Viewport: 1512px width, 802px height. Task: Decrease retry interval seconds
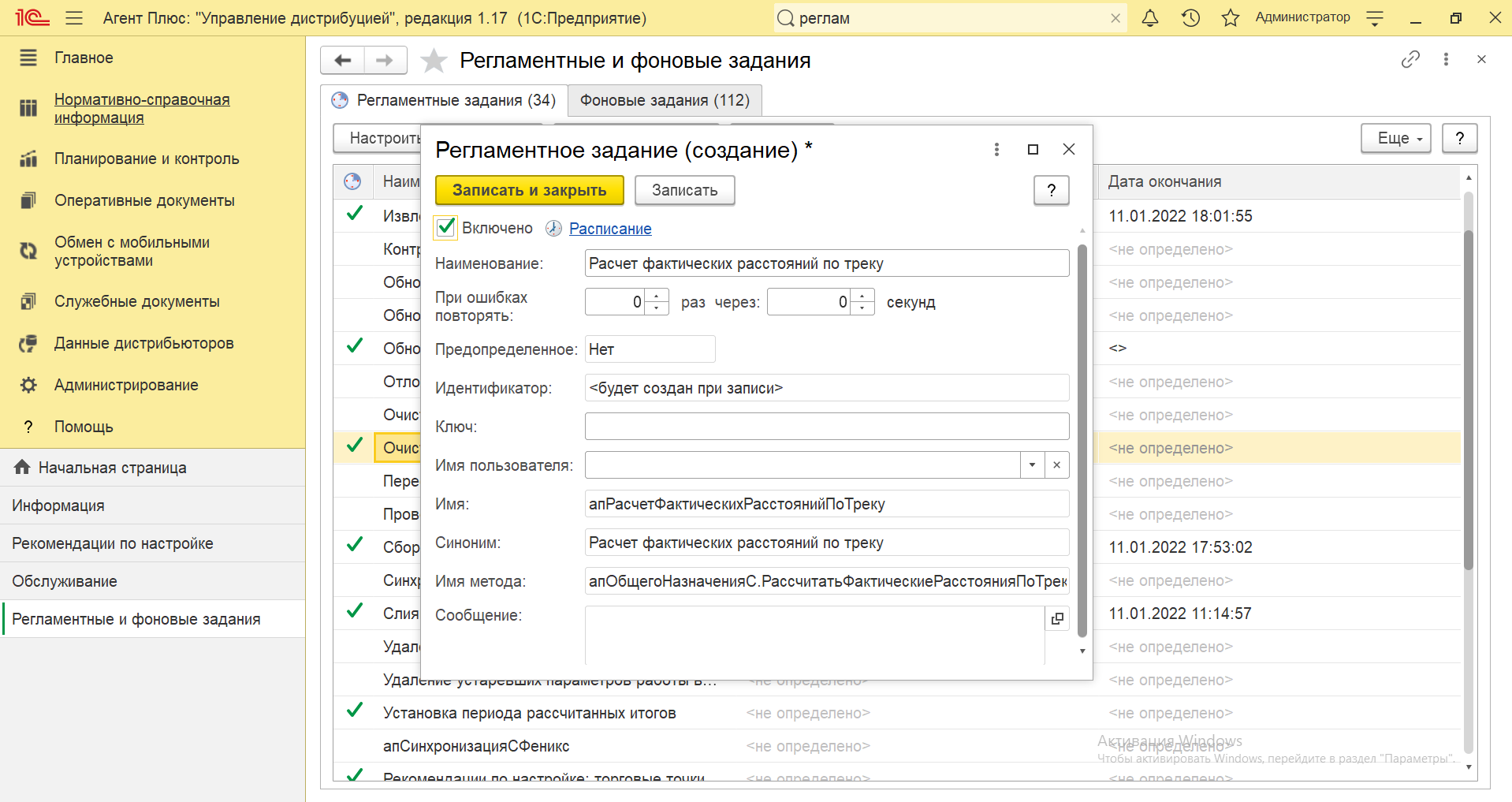coord(862,308)
